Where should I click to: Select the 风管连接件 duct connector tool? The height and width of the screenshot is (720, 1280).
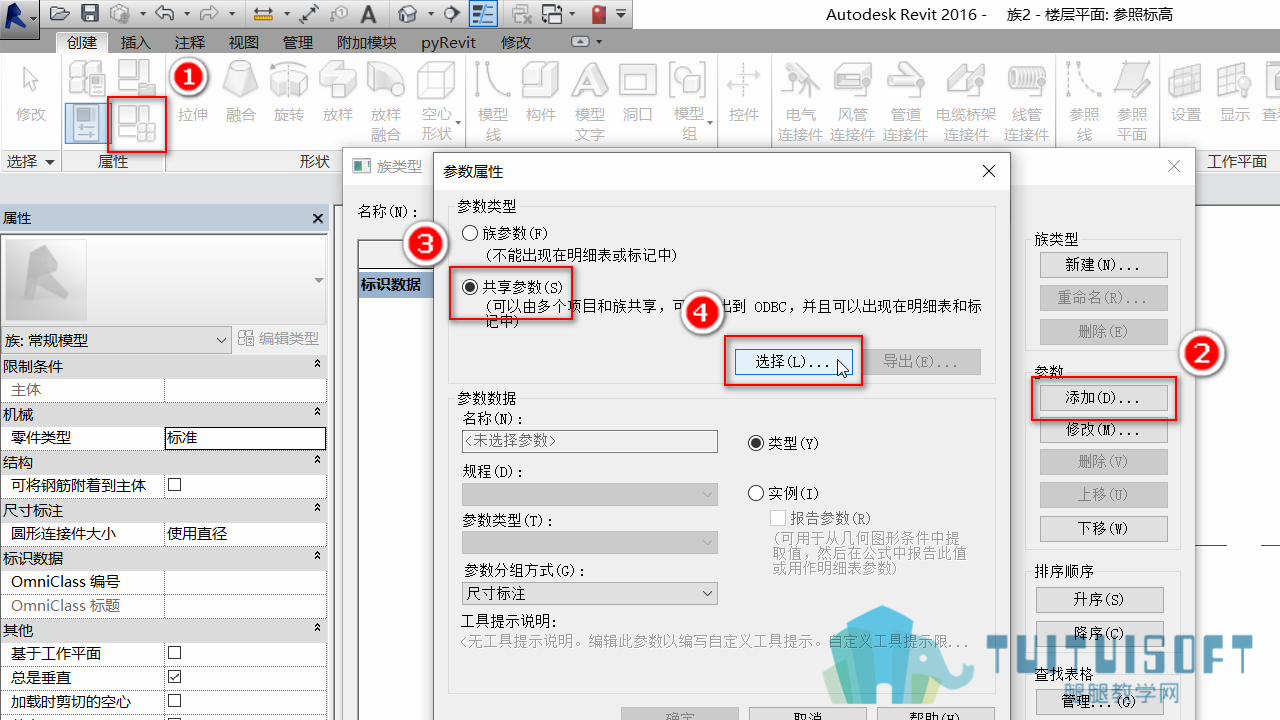coord(852,102)
